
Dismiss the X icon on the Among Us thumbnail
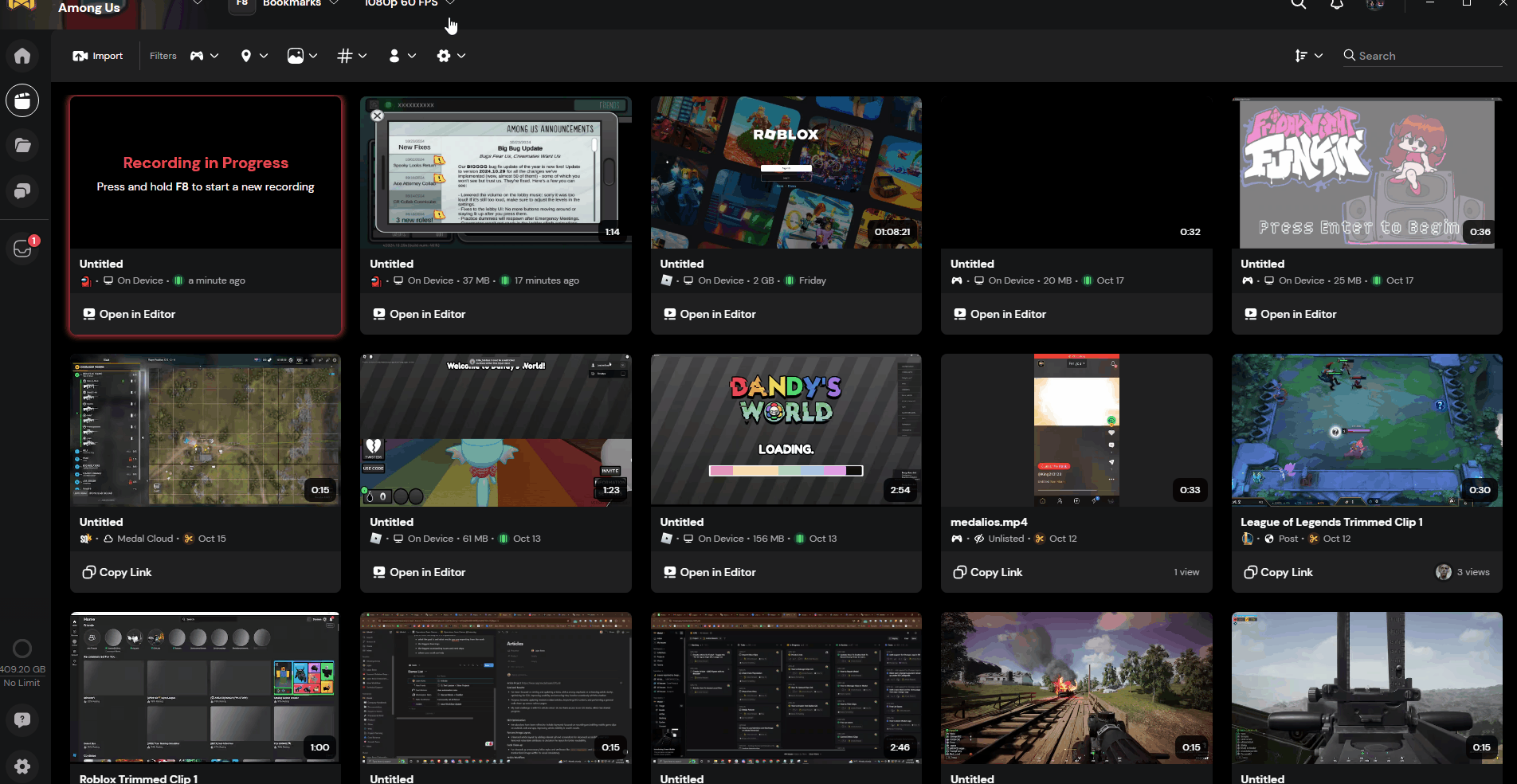[x=378, y=116]
